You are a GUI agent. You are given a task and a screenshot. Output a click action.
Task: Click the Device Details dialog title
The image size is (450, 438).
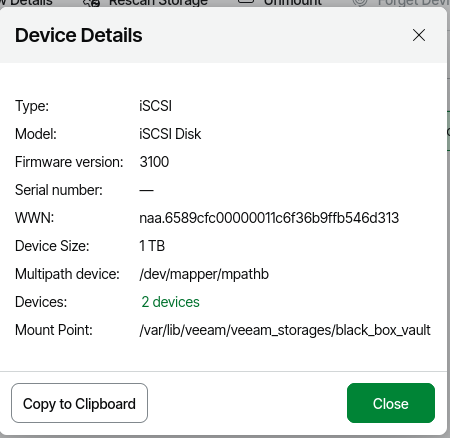point(79,35)
